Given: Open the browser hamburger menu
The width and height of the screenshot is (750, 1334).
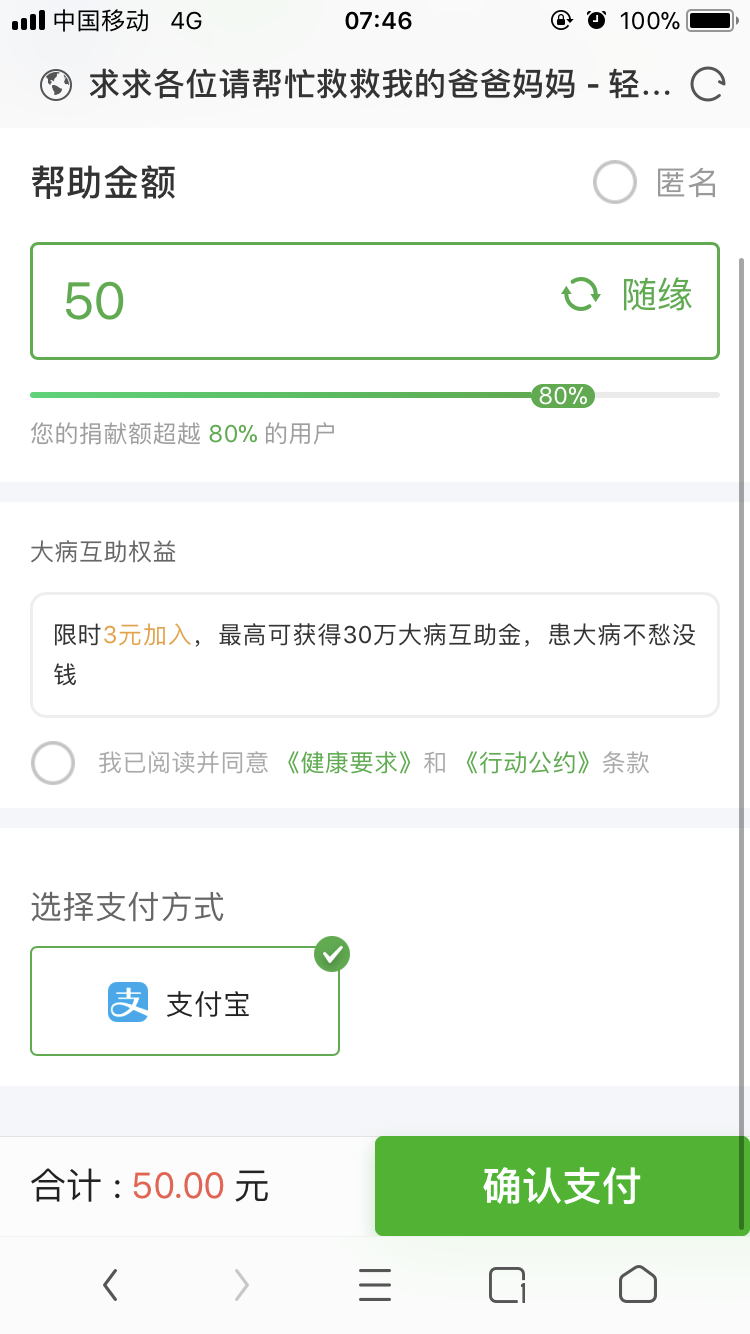Looking at the screenshot, I should (374, 1284).
